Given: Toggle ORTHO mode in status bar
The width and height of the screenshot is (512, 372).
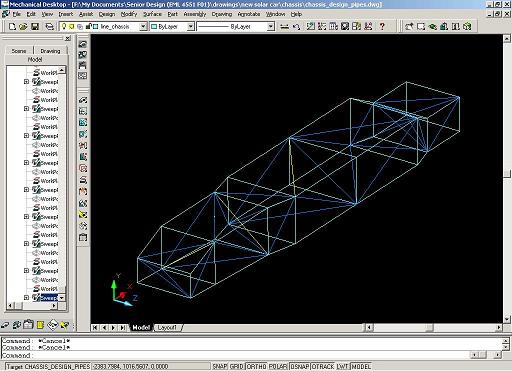Looking at the screenshot, I should [x=257, y=366].
